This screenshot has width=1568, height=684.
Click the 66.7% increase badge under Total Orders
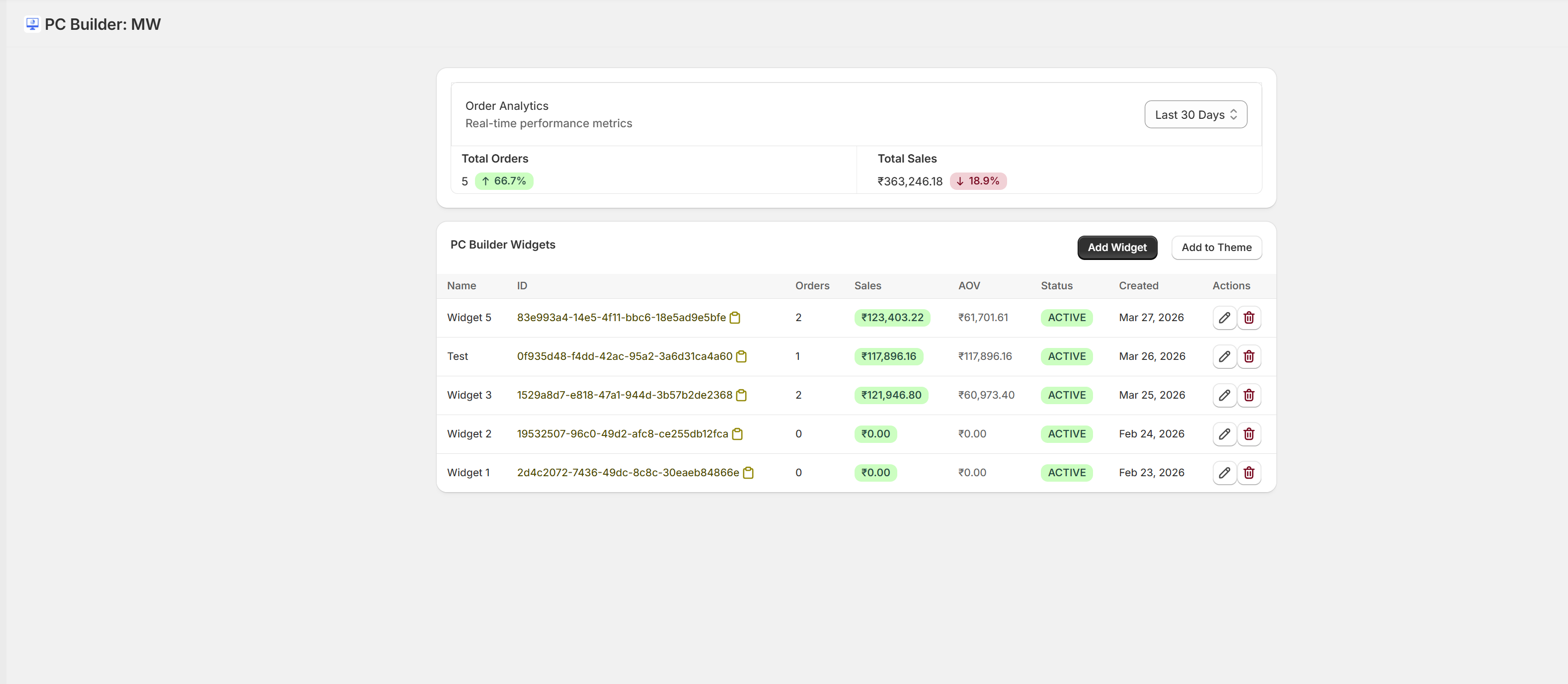pos(504,181)
